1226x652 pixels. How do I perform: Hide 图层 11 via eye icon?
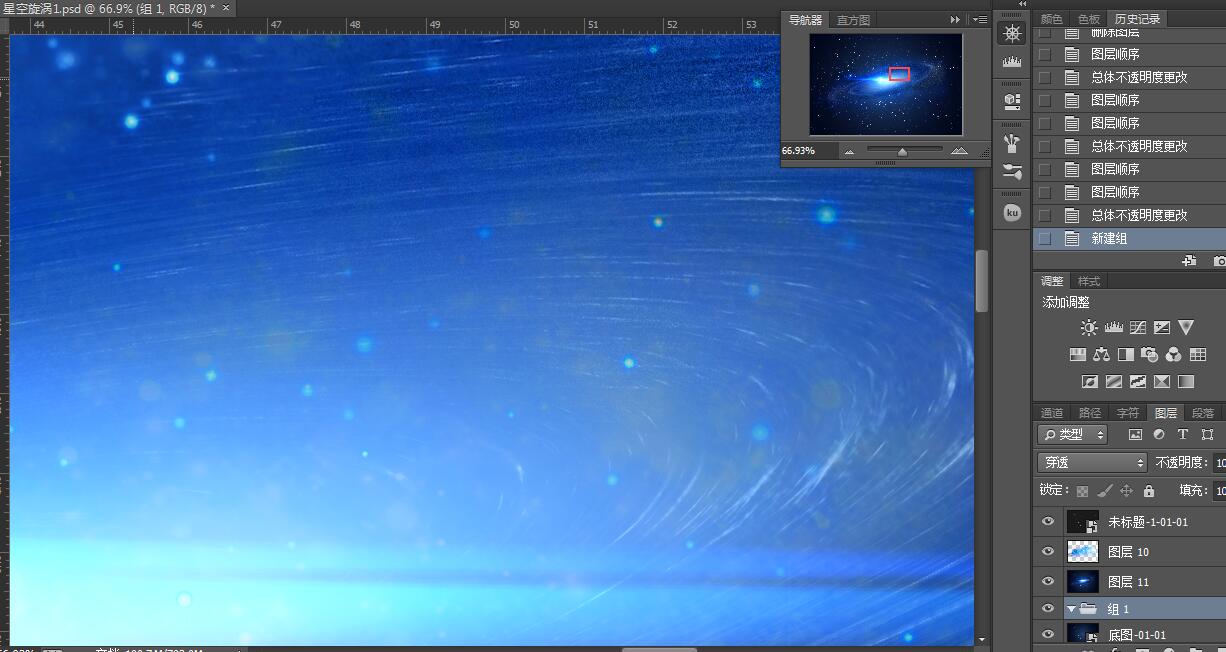pyautogui.click(x=1048, y=581)
